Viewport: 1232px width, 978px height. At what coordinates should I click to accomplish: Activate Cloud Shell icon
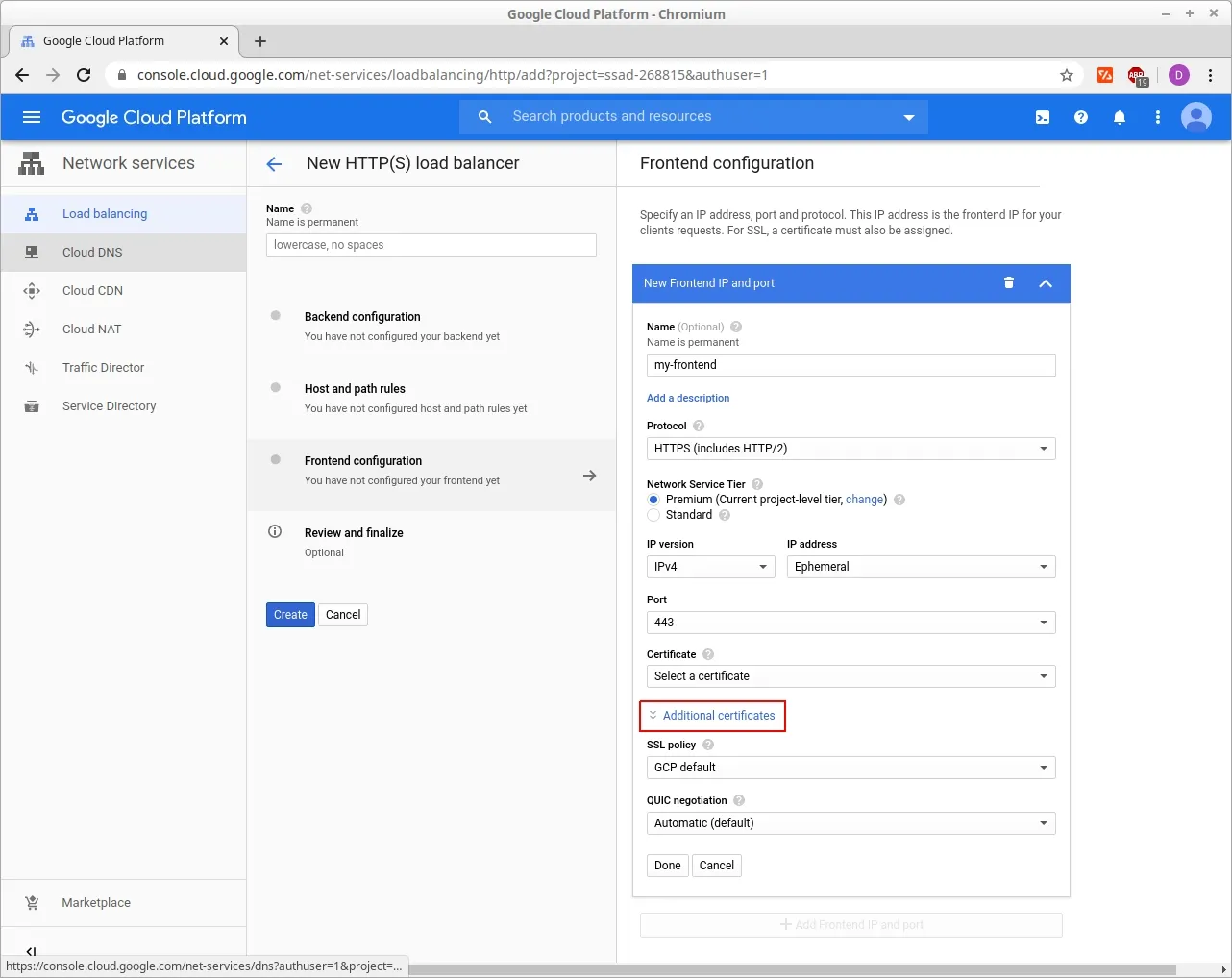click(1043, 117)
